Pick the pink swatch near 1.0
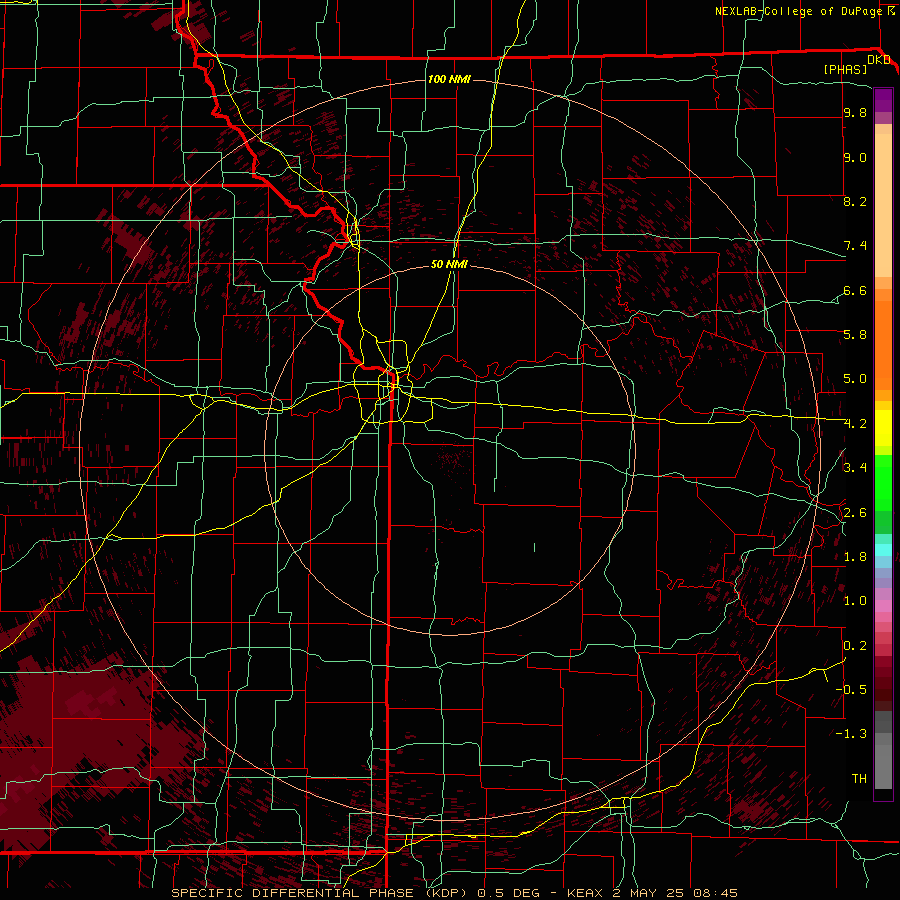The width and height of the screenshot is (900, 900). (x=883, y=606)
